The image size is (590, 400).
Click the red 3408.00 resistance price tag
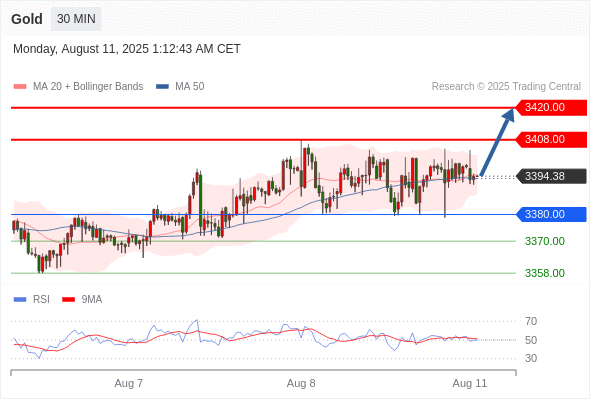pyautogui.click(x=551, y=140)
